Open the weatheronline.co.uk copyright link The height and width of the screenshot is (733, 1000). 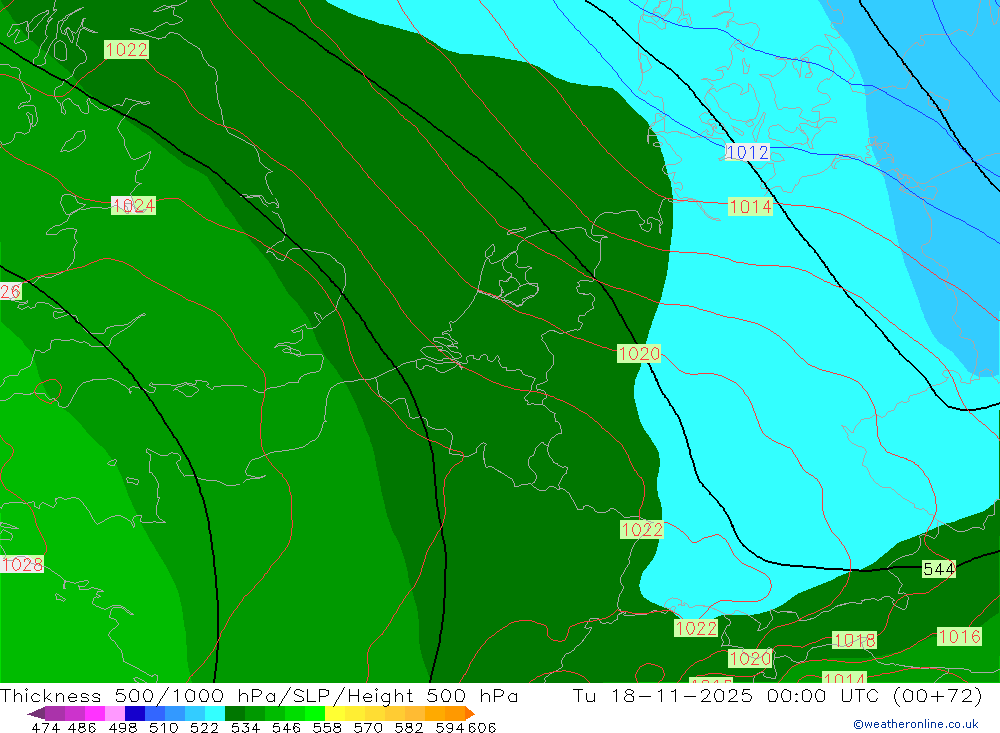[916, 724]
